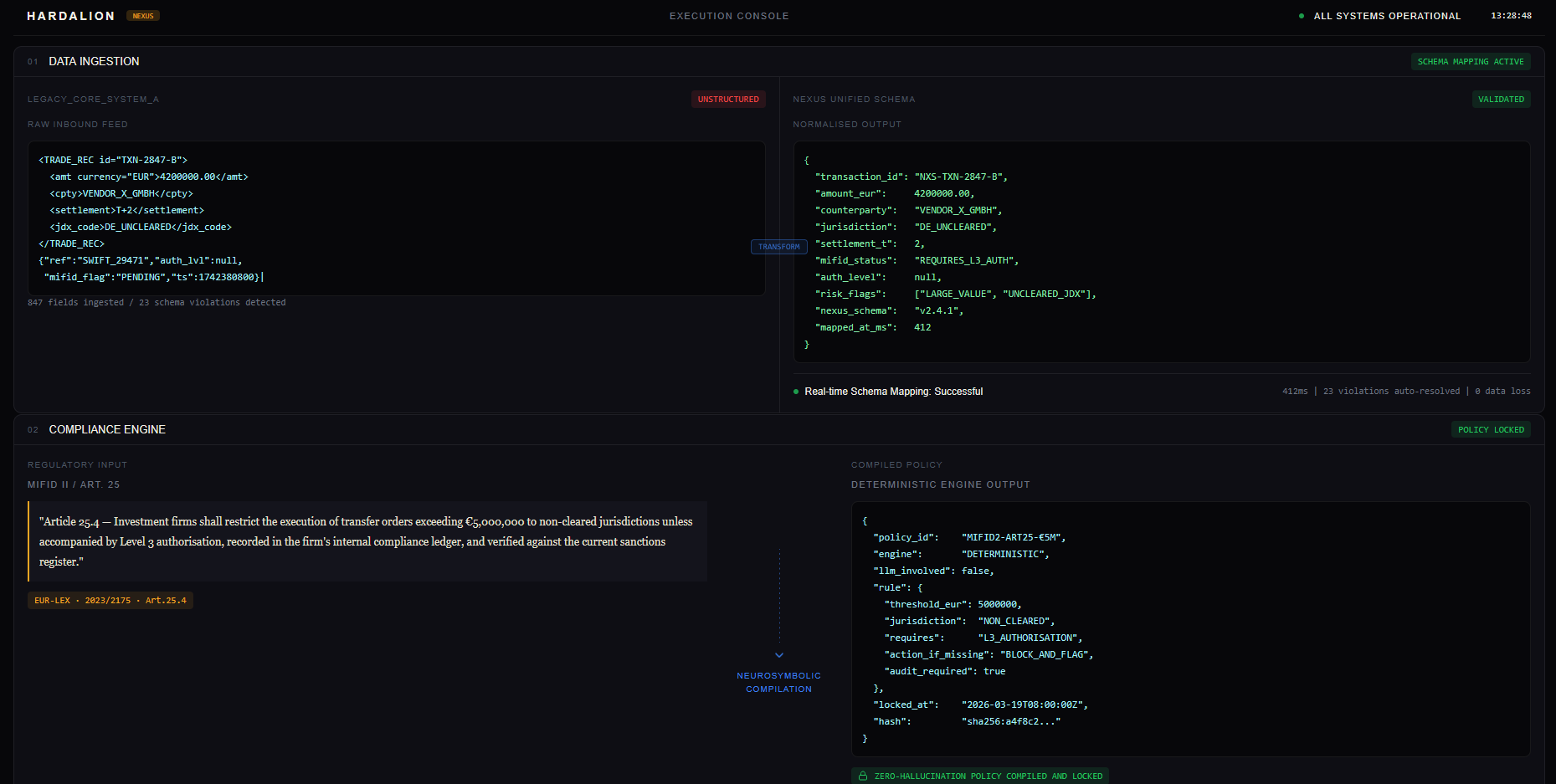Click the NEXUS badge beside the logo
This screenshot has width=1556, height=784.
(x=143, y=16)
